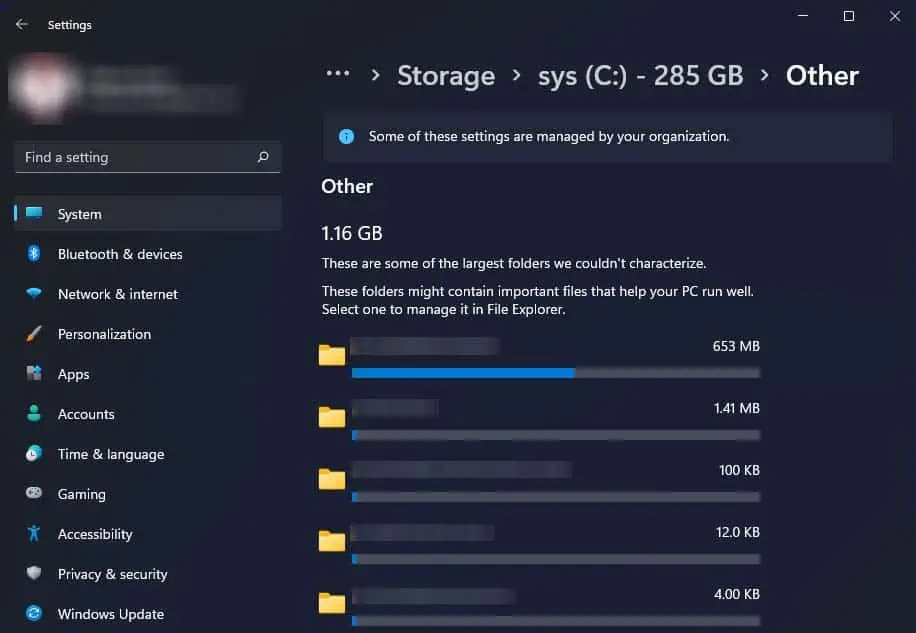Click the System monitor icon

pyautogui.click(x=34, y=213)
